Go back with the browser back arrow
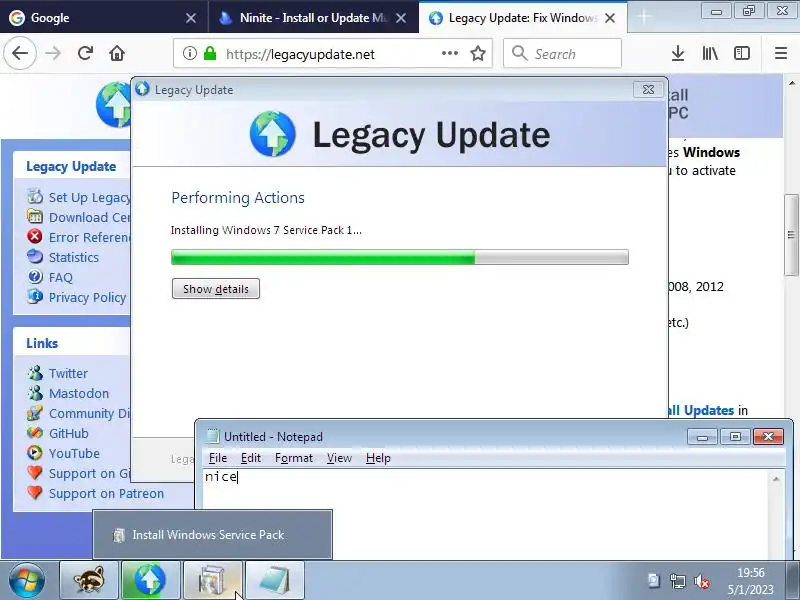The image size is (800, 600). point(20,53)
